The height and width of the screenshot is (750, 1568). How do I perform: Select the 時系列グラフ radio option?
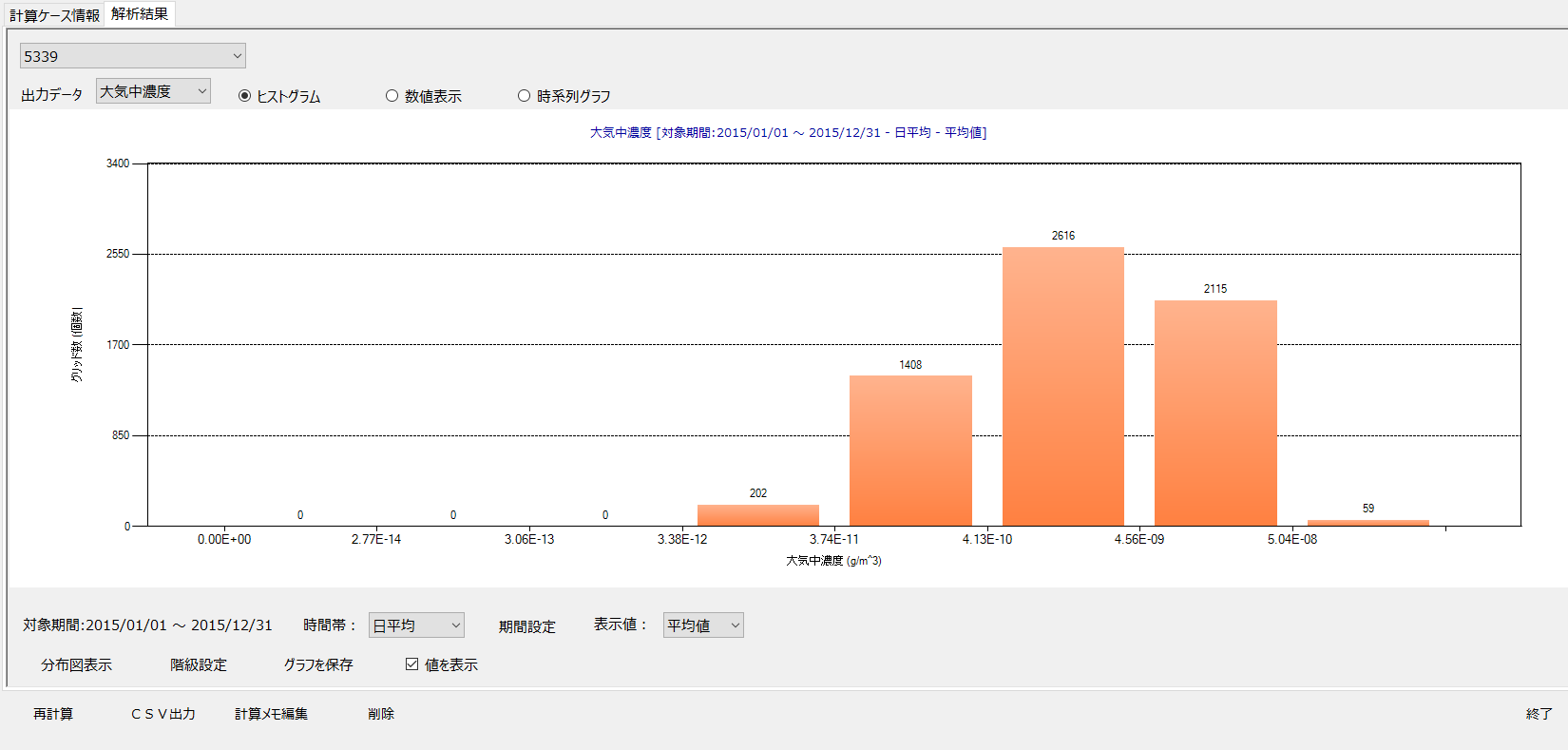[564, 96]
